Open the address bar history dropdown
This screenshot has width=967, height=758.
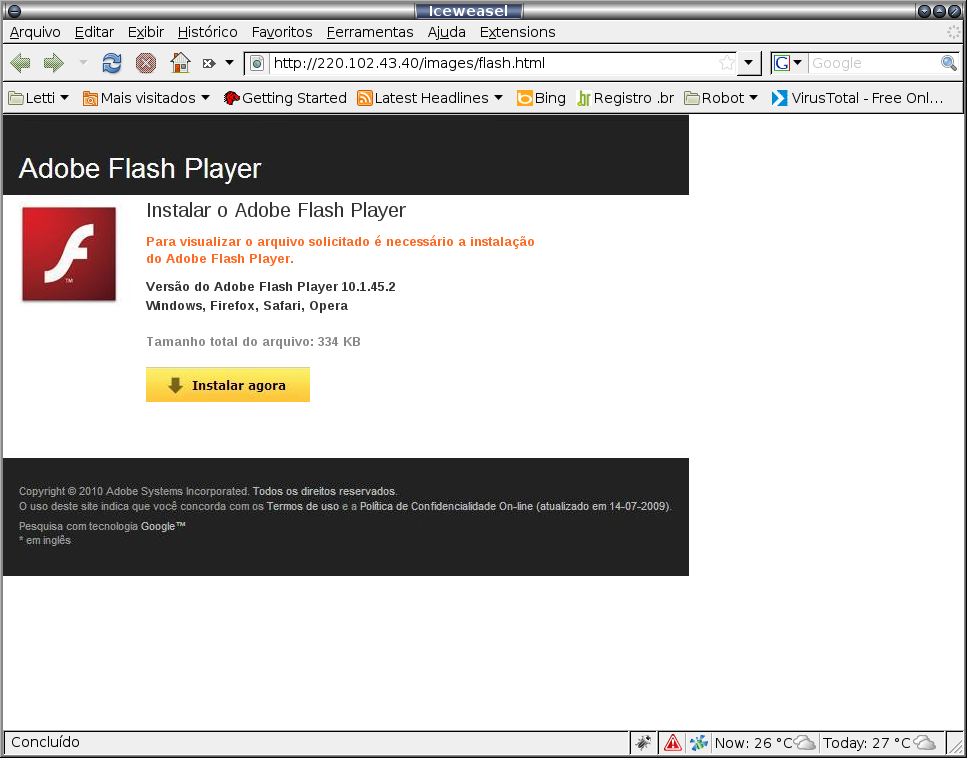point(749,63)
